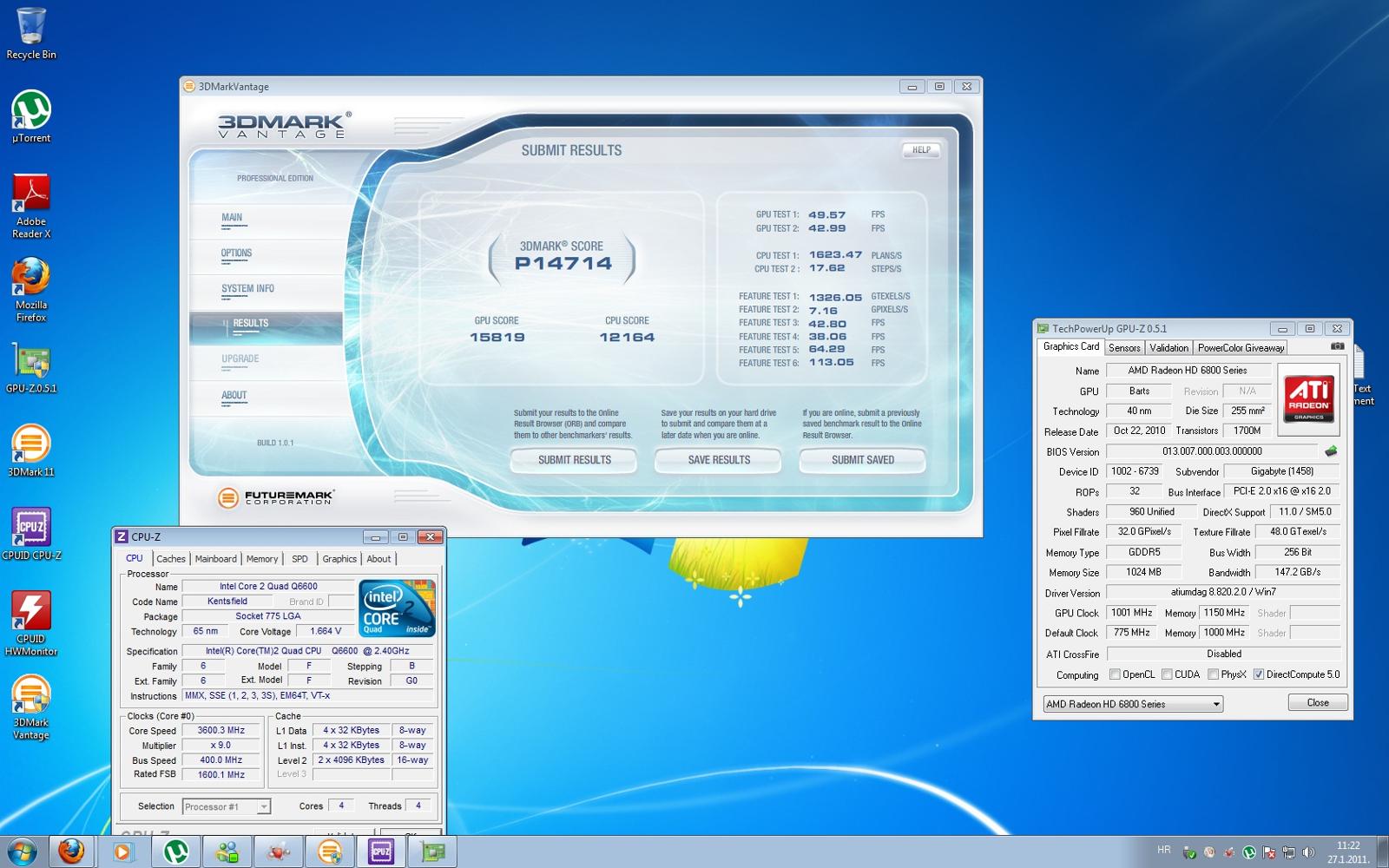
Task: Enable the CUDA checkbox in GPU-Z
Action: coord(1168,674)
